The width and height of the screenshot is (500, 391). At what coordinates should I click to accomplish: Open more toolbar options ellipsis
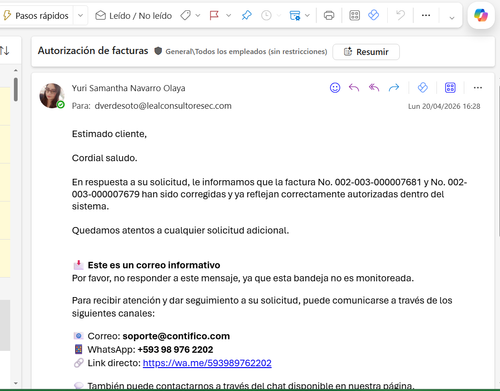(426, 15)
